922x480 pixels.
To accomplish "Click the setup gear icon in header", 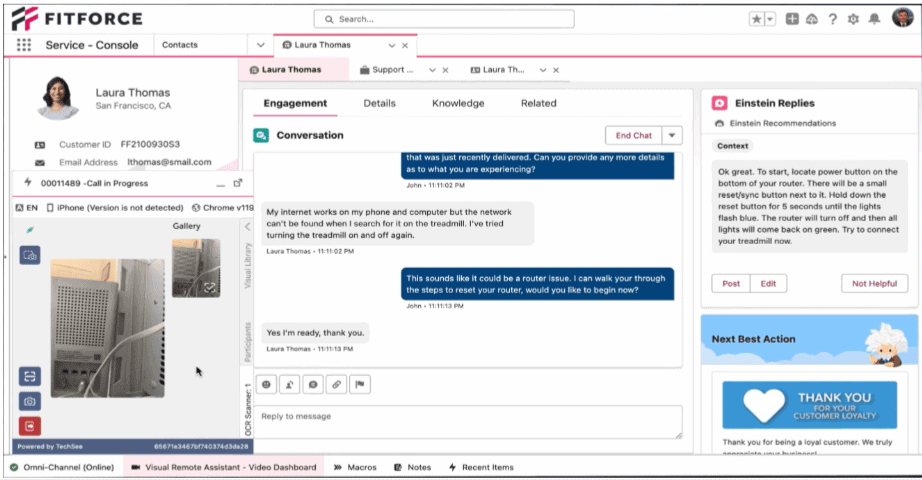I will coord(853,19).
